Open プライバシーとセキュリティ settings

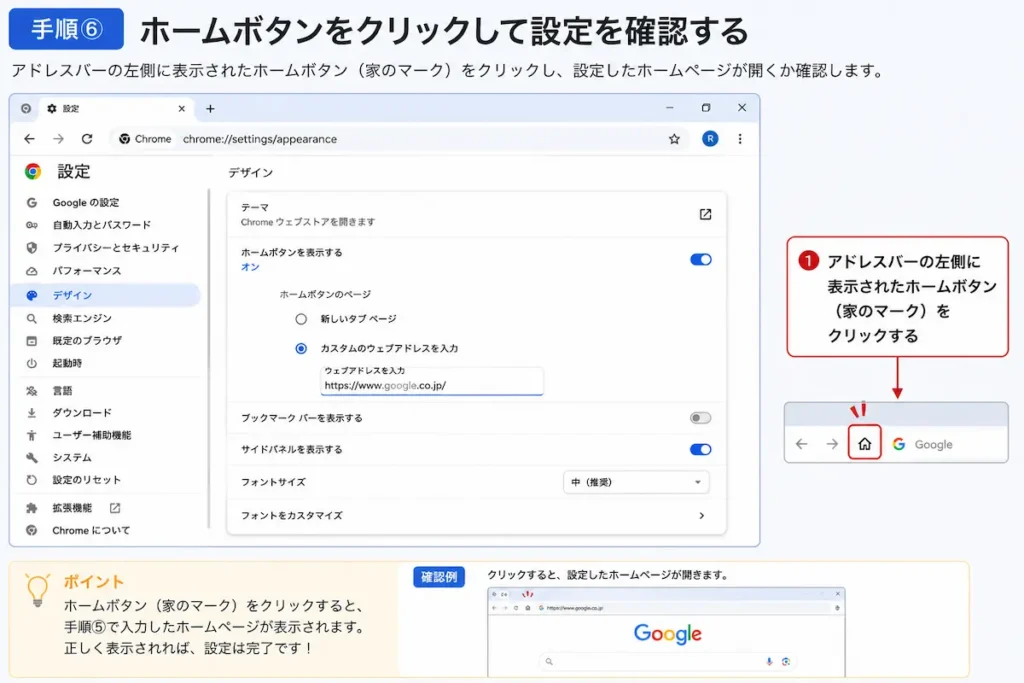point(116,248)
